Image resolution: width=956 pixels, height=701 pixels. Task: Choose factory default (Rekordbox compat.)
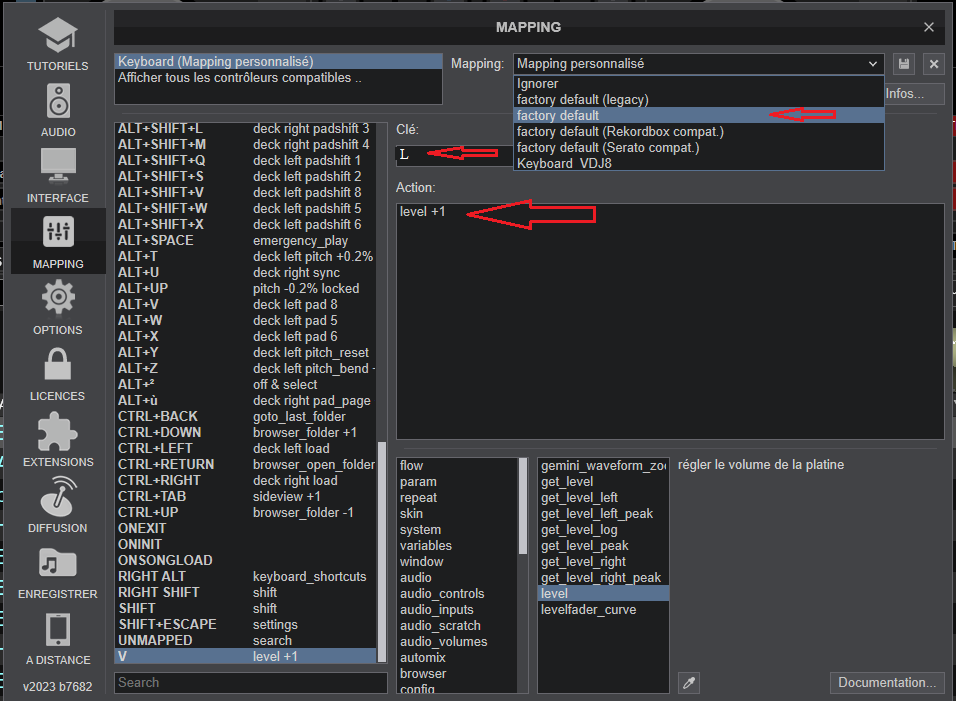699,132
